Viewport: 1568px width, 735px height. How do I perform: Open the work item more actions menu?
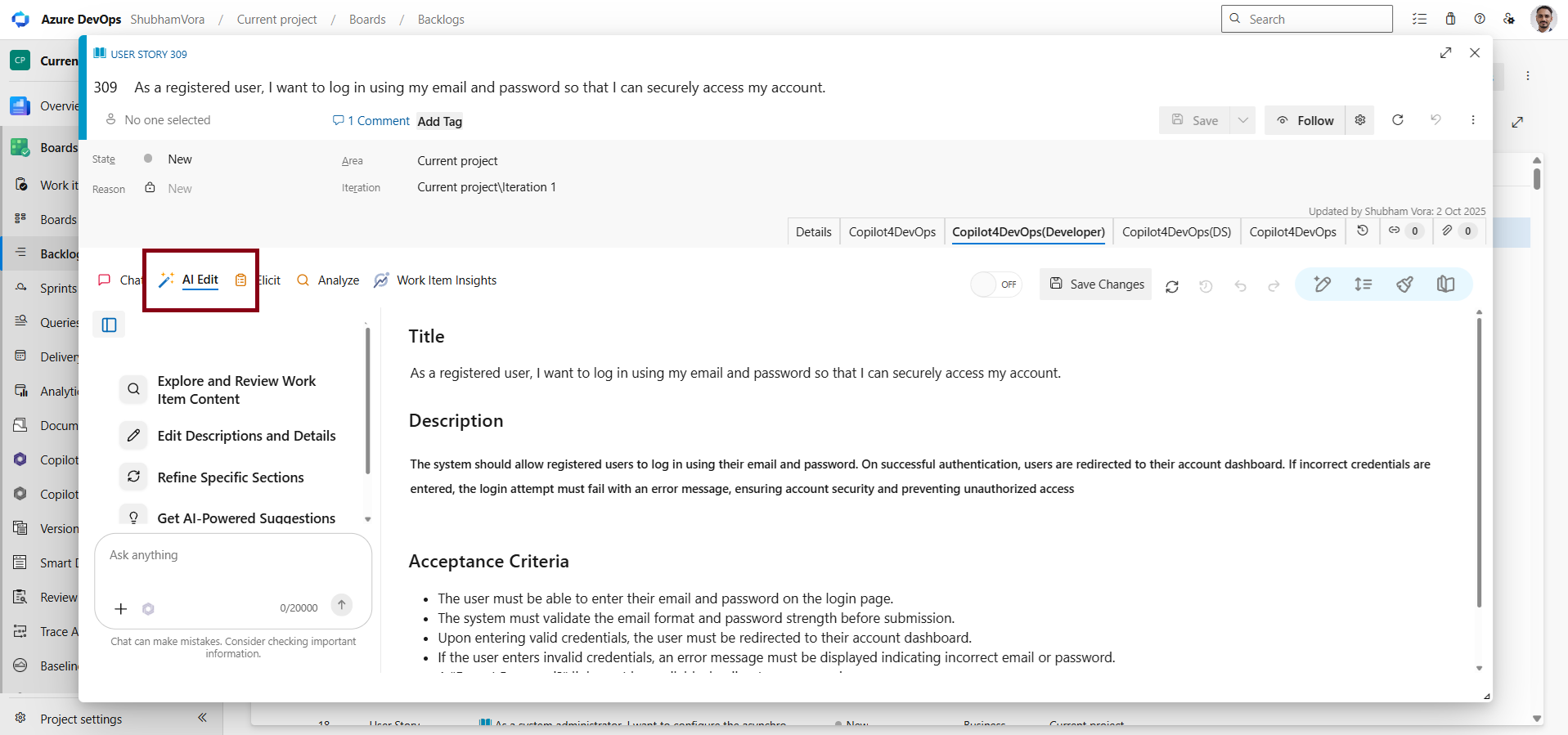[x=1472, y=120]
